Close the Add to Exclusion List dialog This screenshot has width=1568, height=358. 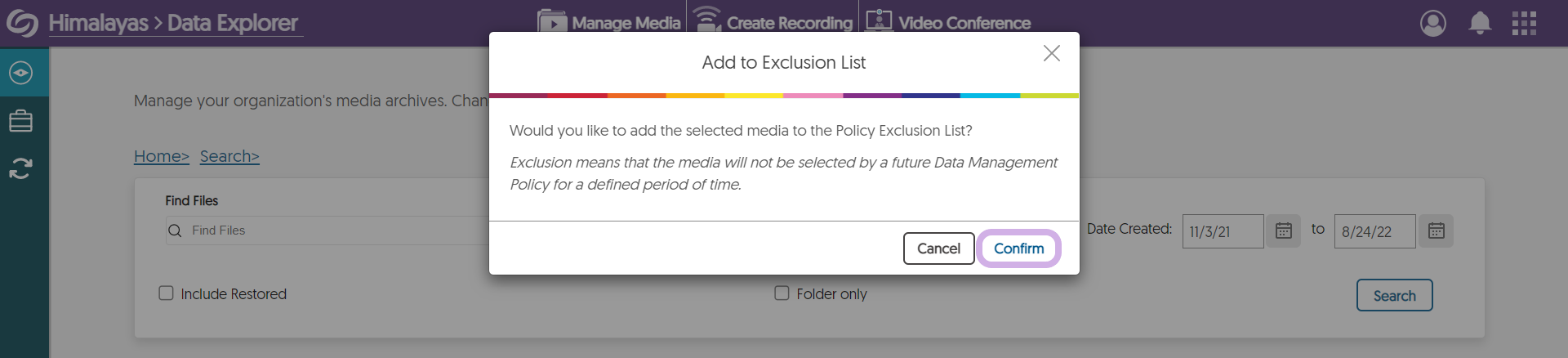[x=1052, y=53]
